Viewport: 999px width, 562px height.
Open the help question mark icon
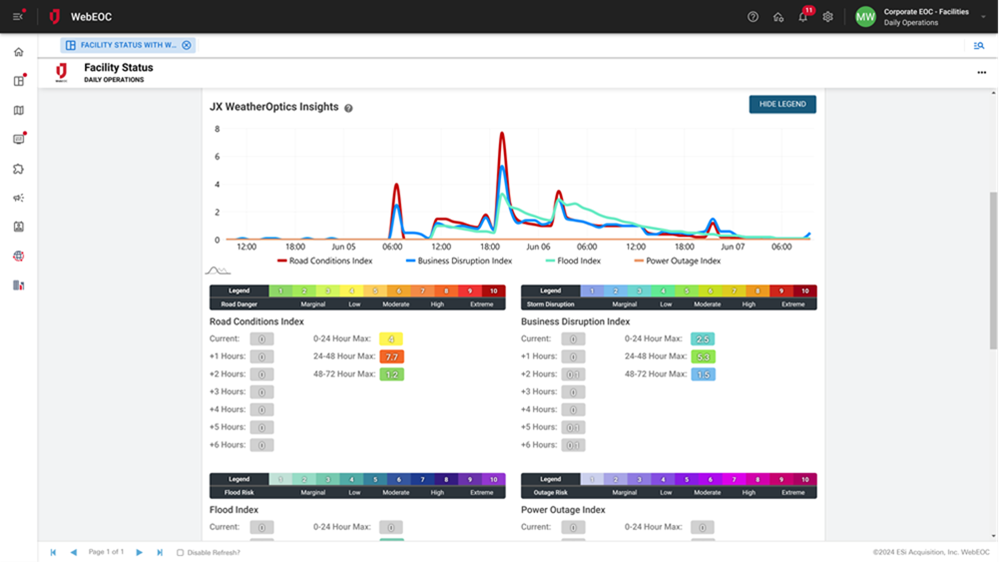[753, 17]
